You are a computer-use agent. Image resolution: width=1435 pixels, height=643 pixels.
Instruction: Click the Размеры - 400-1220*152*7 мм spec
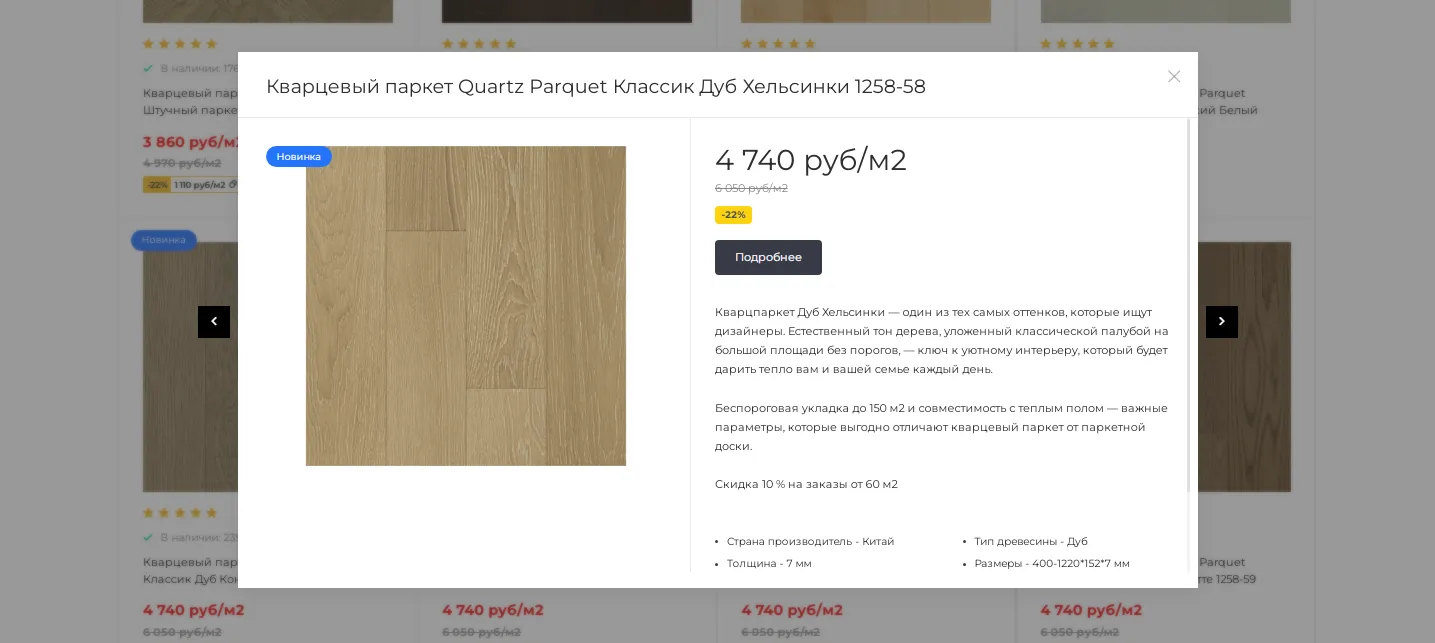point(1052,564)
